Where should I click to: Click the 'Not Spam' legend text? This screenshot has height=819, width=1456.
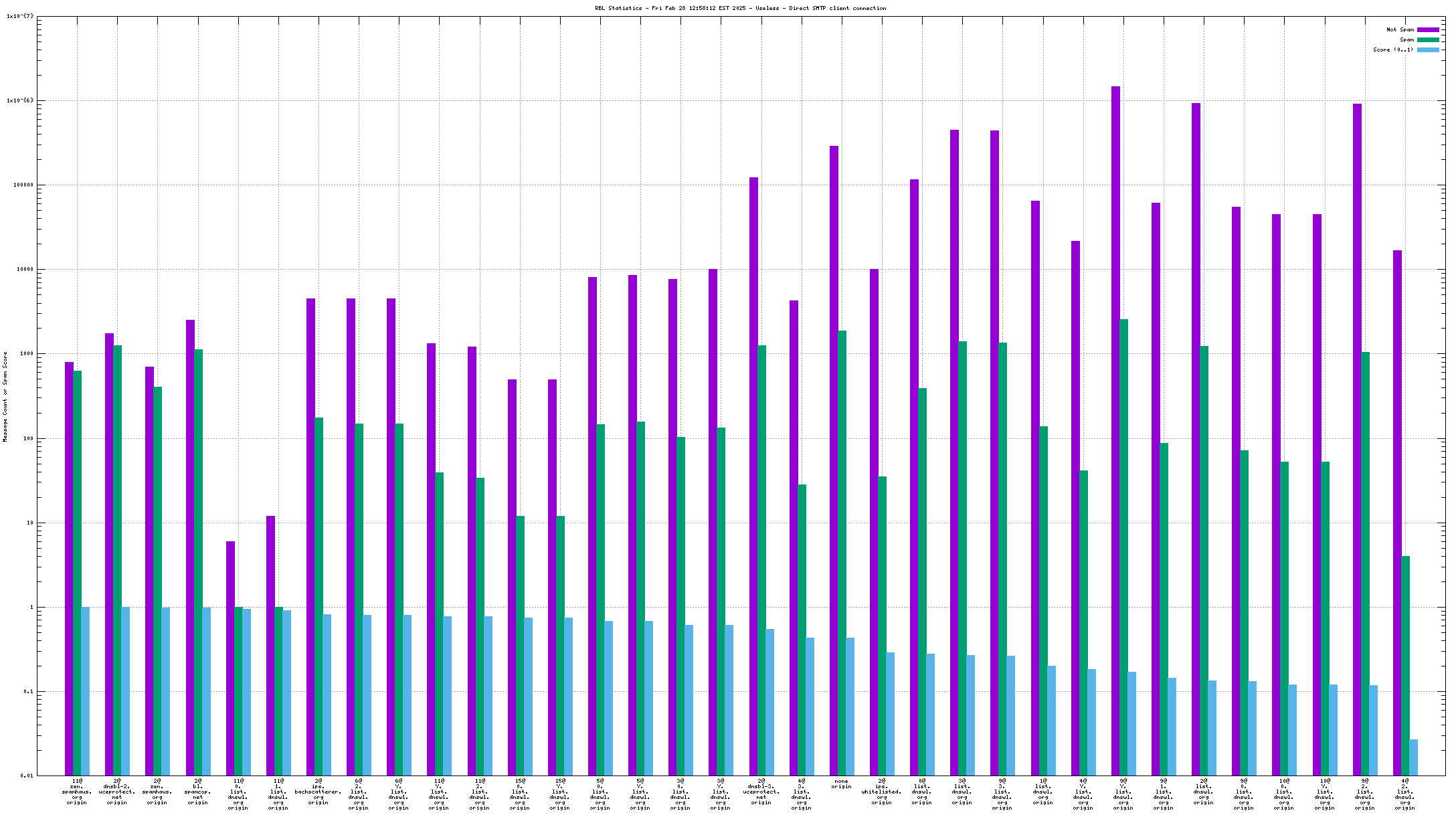1400,29
